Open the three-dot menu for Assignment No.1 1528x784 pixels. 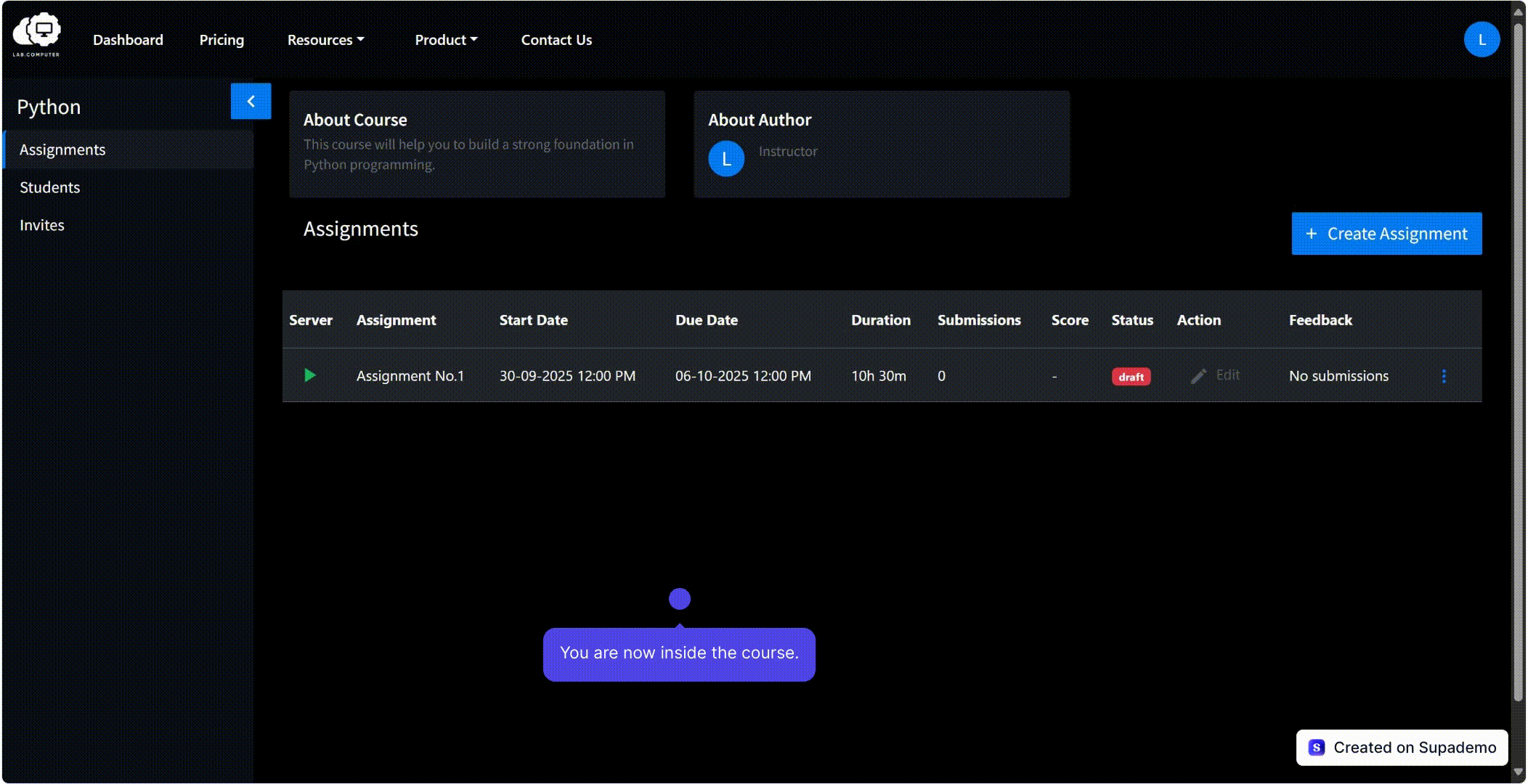click(1444, 376)
